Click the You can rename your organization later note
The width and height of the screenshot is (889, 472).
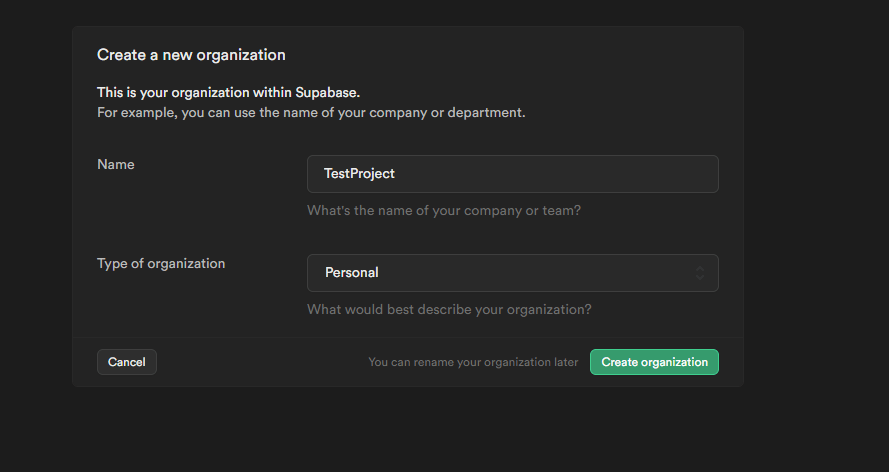coord(473,362)
